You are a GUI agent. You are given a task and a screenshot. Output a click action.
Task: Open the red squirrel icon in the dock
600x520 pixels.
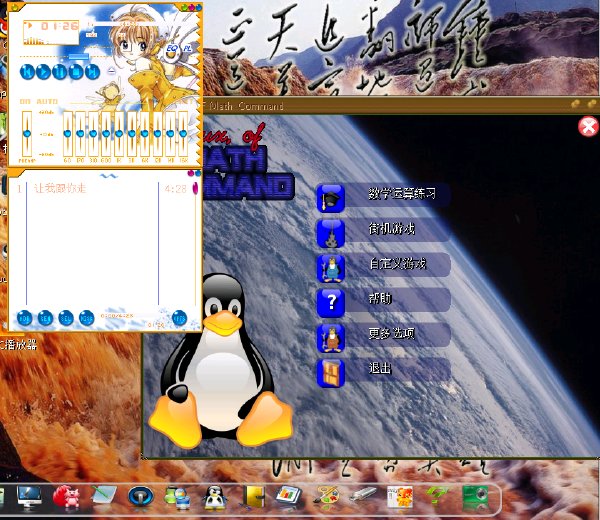[x=66, y=497]
